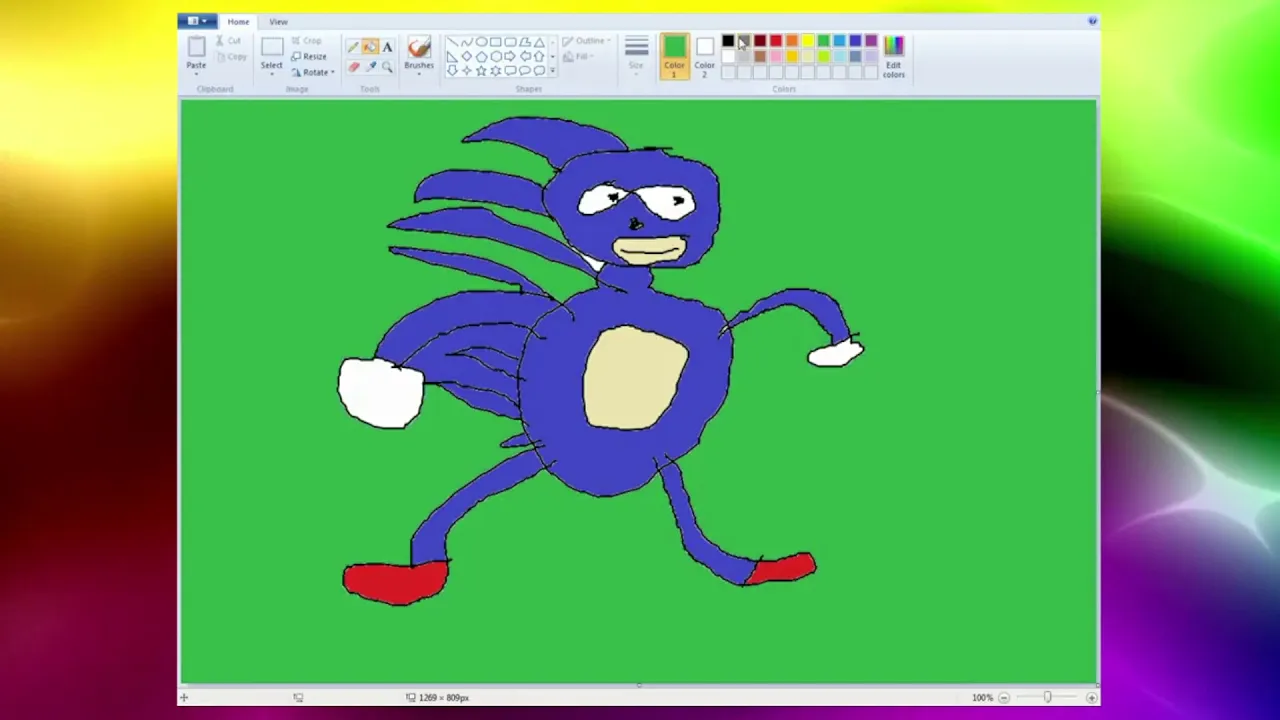The height and width of the screenshot is (720, 1280).
Task: Choose the Rectangle shape
Action: [x=495, y=42]
